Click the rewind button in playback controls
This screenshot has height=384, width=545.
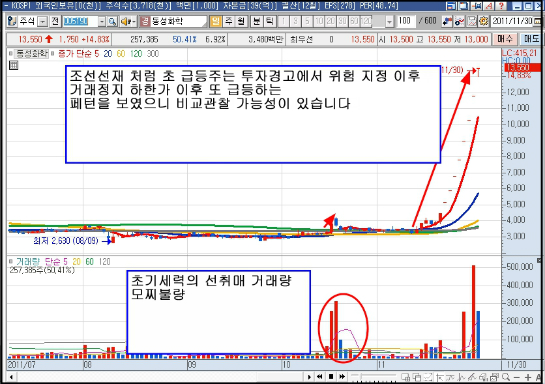pyautogui.click(x=319, y=377)
